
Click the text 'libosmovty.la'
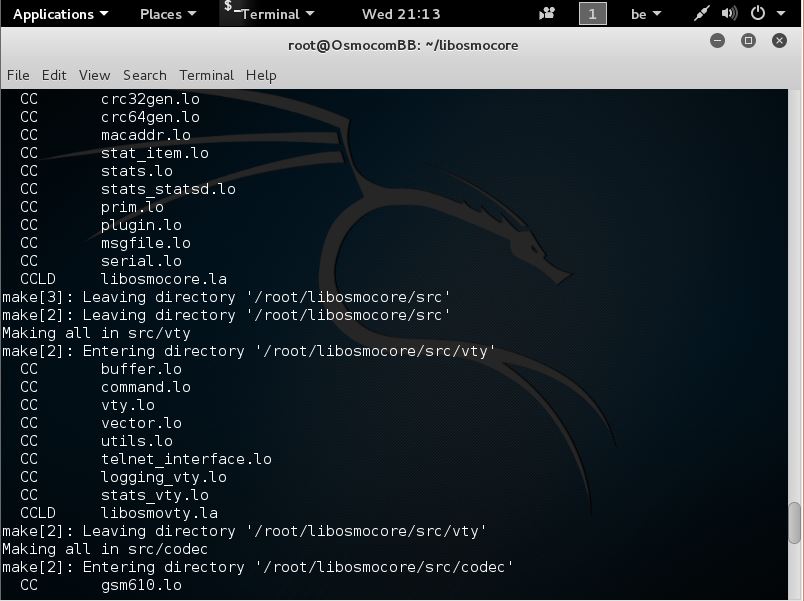click(x=159, y=513)
